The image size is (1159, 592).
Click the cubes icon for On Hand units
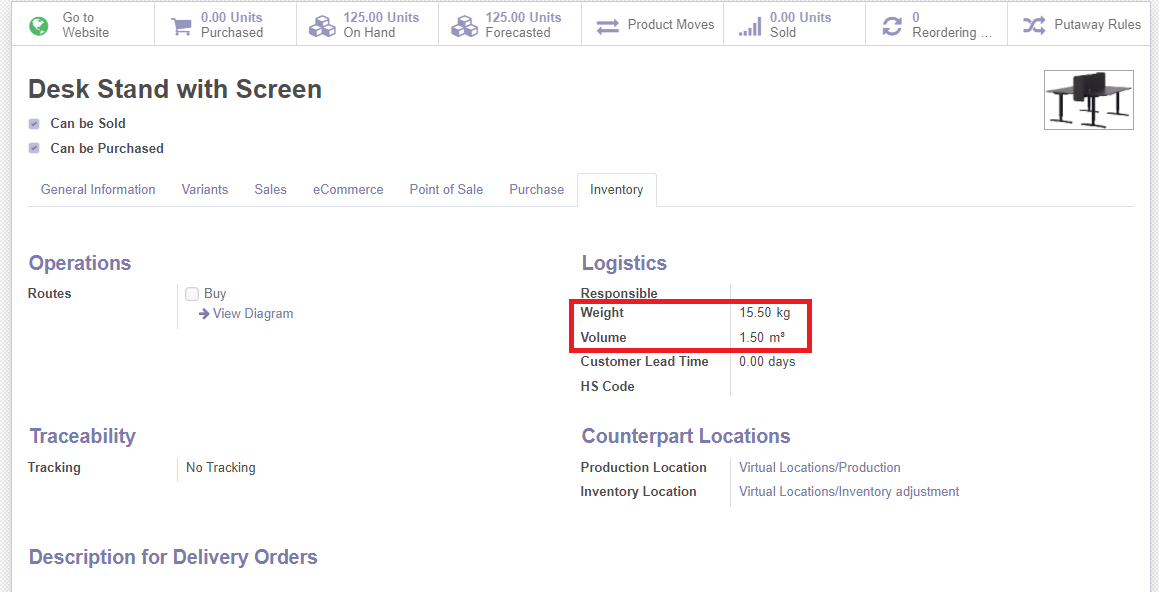pos(322,25)
